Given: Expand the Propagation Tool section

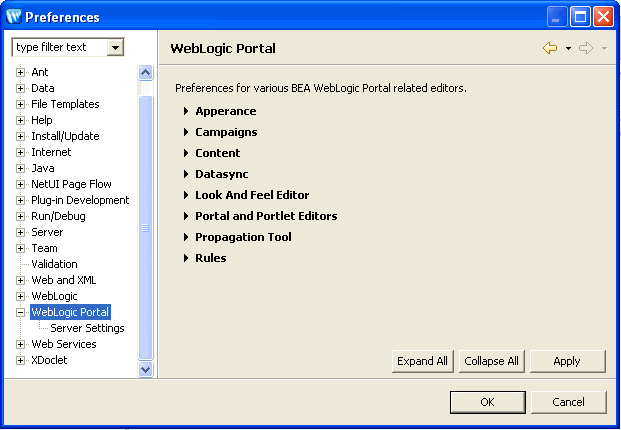Looking at the screenshot, I should click(186, 237).
